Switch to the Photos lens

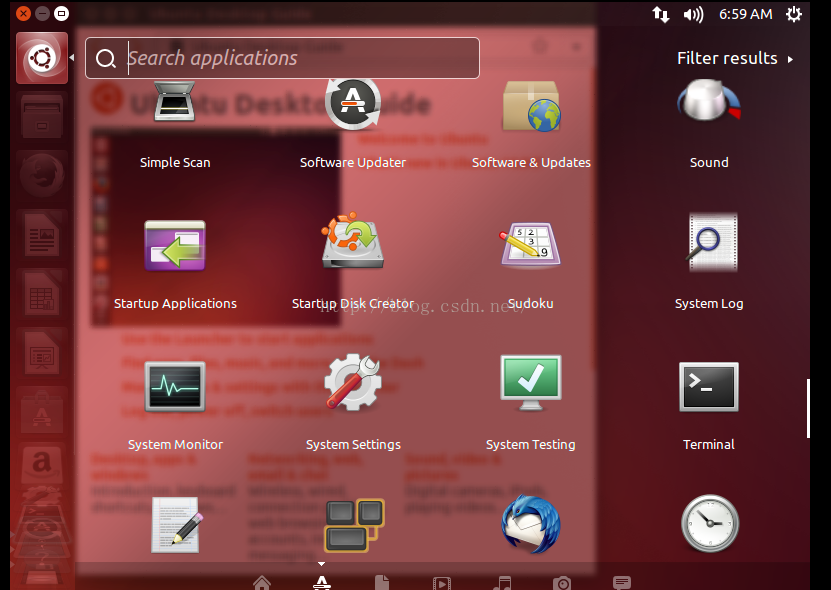coord(562,584)
